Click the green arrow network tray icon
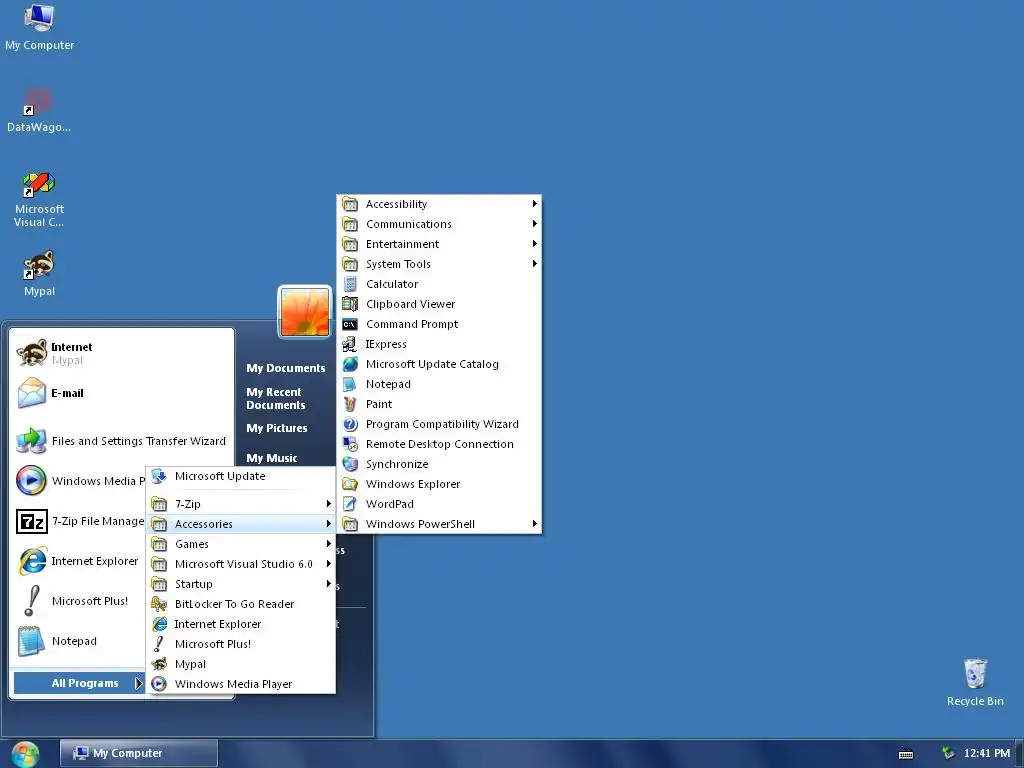This screenshot has height=768, width=1024. (x=948, y=753)
